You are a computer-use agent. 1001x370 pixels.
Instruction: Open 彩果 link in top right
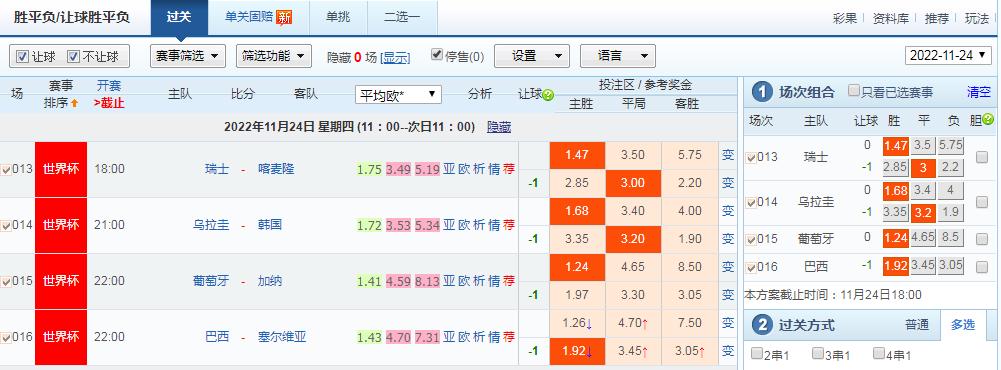pos(845,18)
